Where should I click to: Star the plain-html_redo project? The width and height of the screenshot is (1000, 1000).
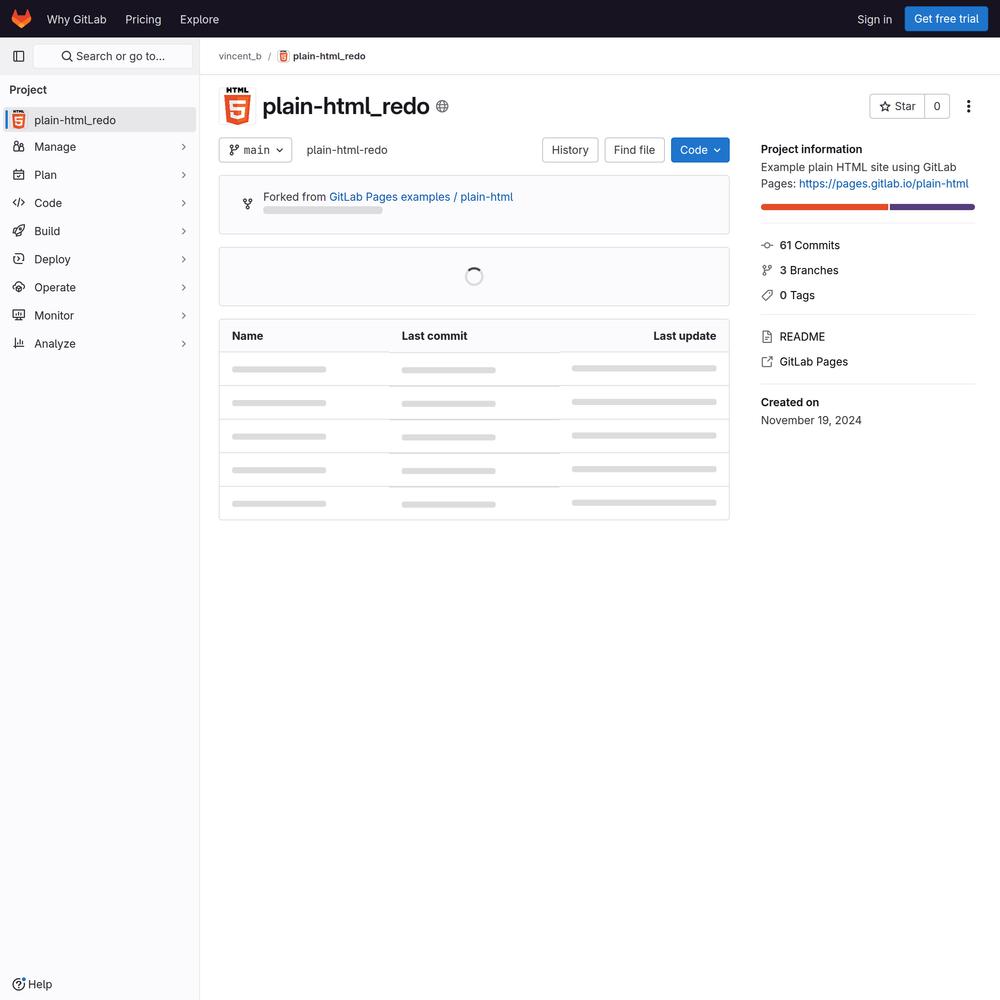coord(897,107)
